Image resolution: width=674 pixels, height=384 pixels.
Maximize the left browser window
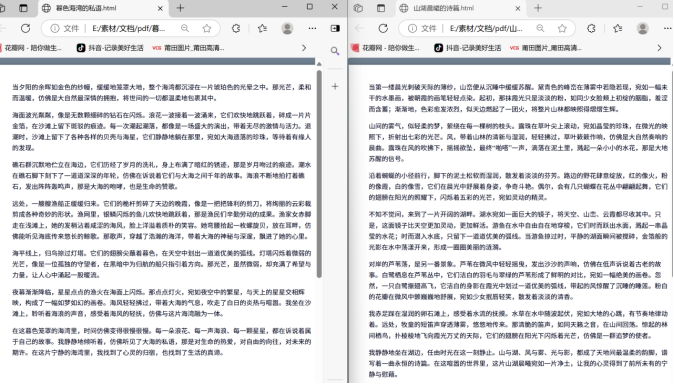(310, 7)
